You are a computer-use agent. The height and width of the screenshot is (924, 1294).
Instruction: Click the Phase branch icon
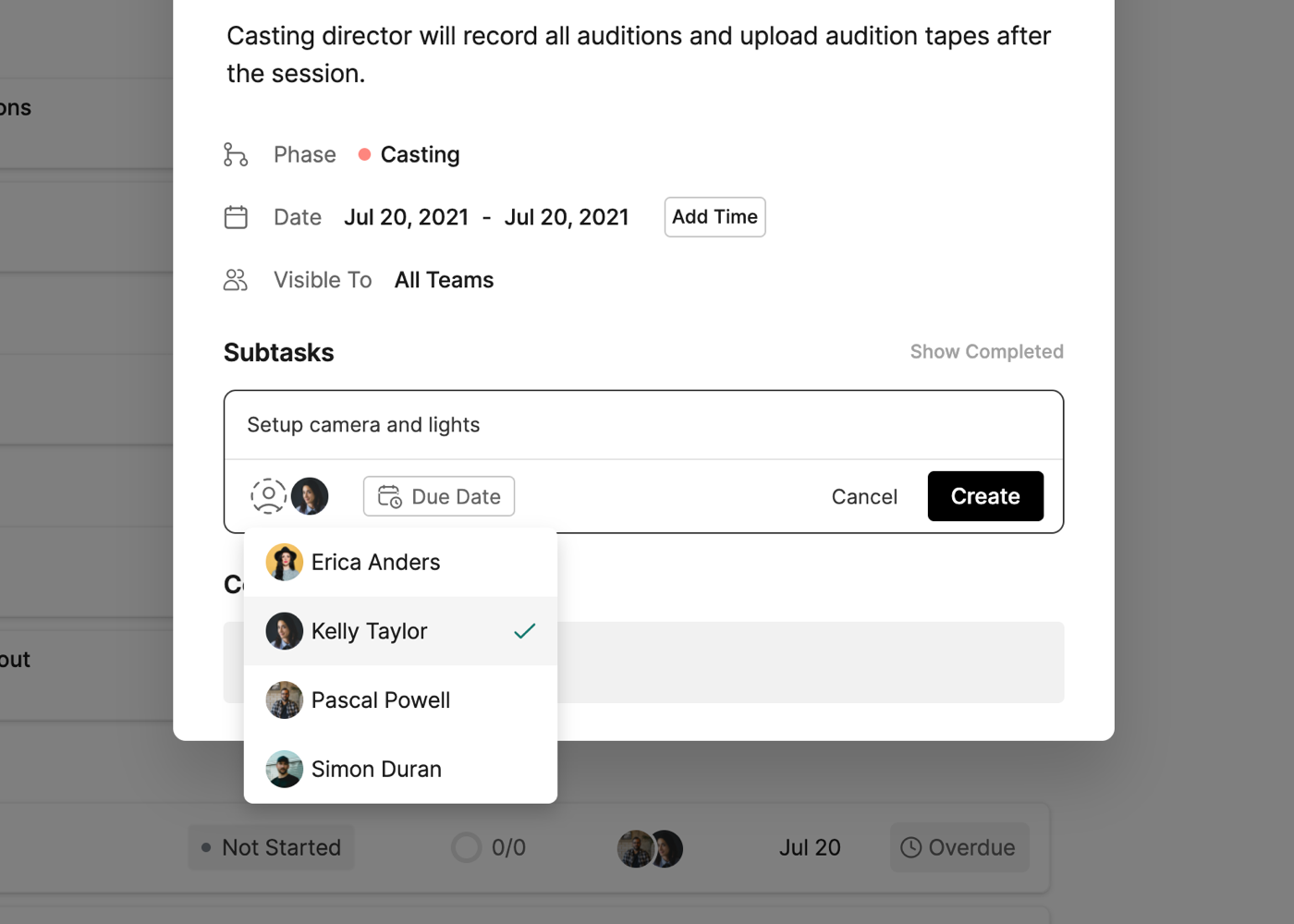236,154
